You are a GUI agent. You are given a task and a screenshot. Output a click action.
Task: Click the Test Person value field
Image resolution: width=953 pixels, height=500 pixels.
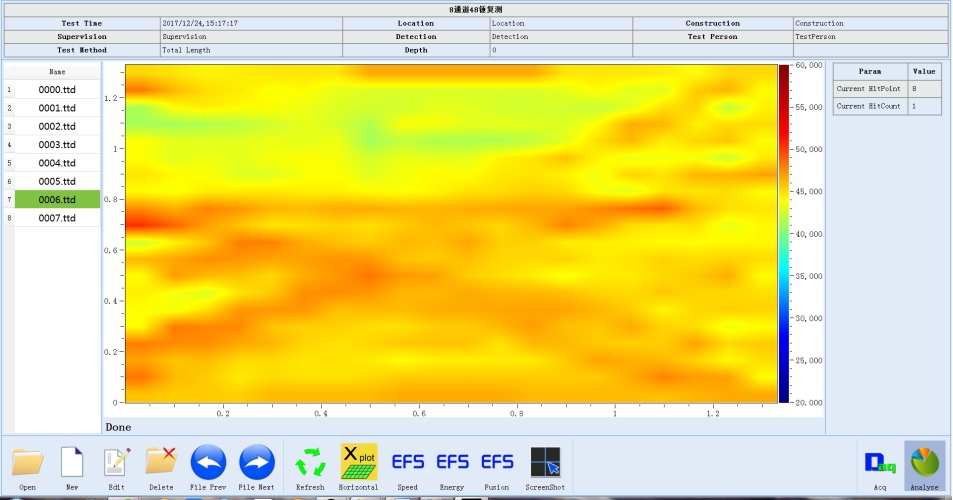point(869,36)
